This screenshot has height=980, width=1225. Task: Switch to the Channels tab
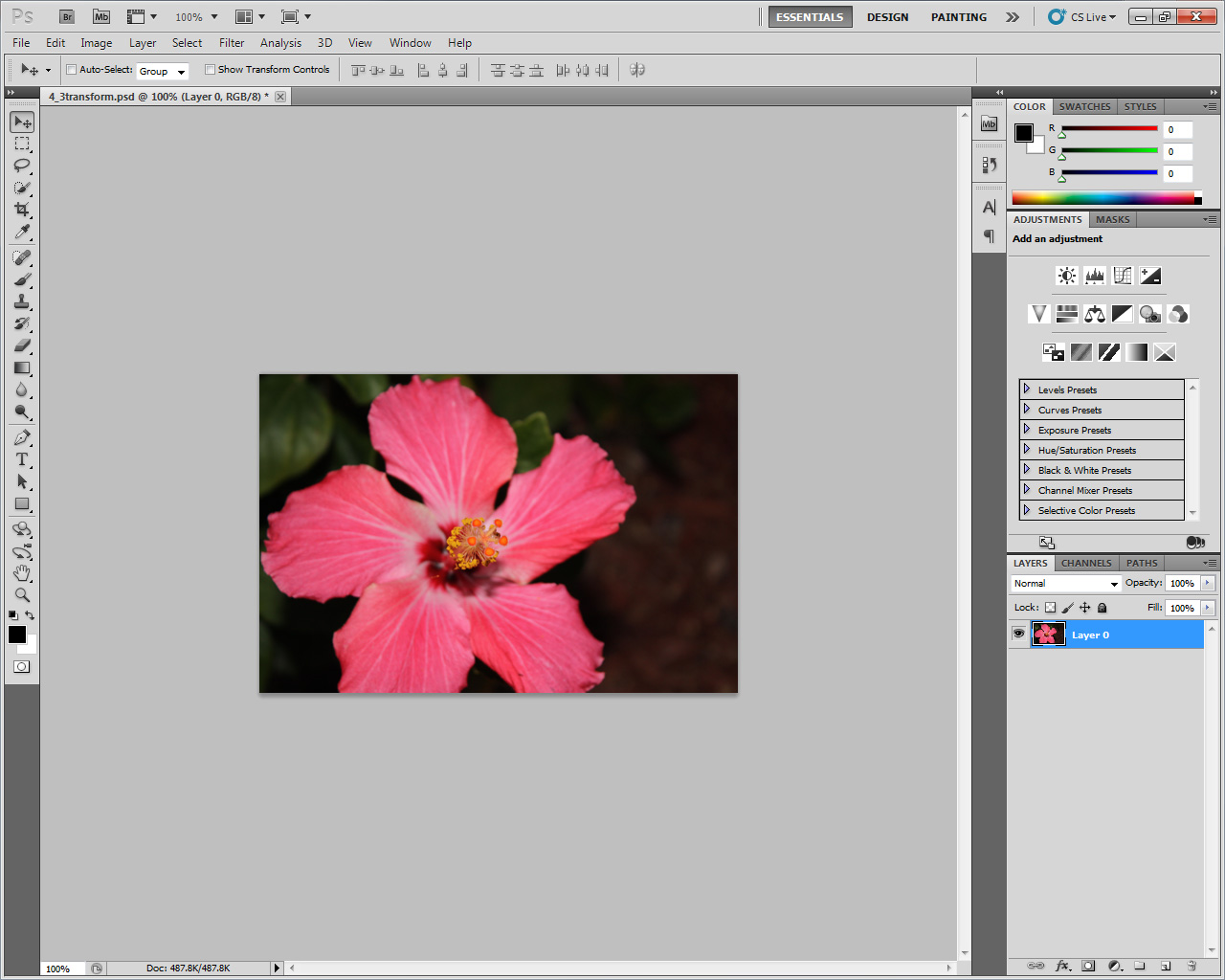point(1086,563)
